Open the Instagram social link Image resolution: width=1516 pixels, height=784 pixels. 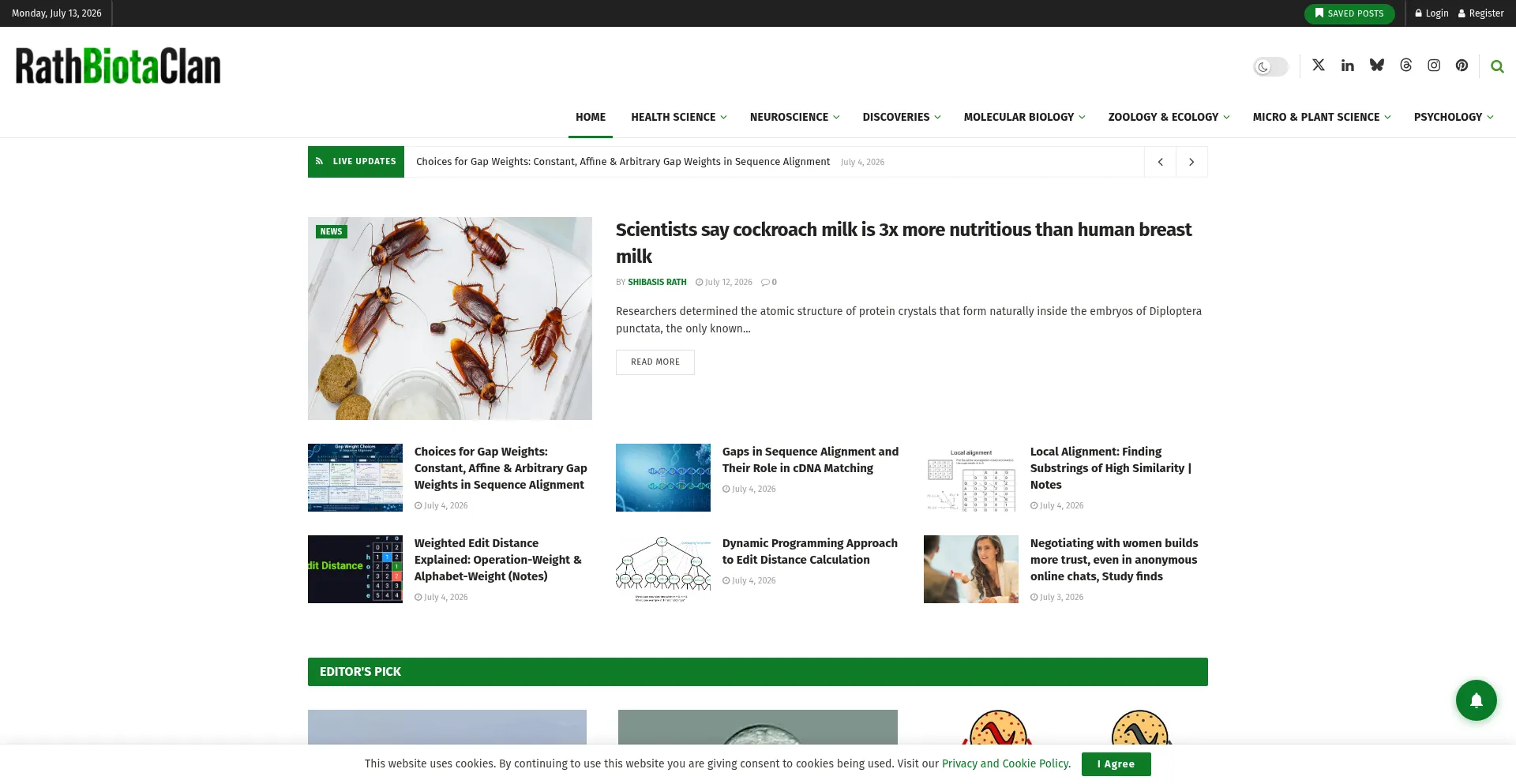tap(1434, 66)
